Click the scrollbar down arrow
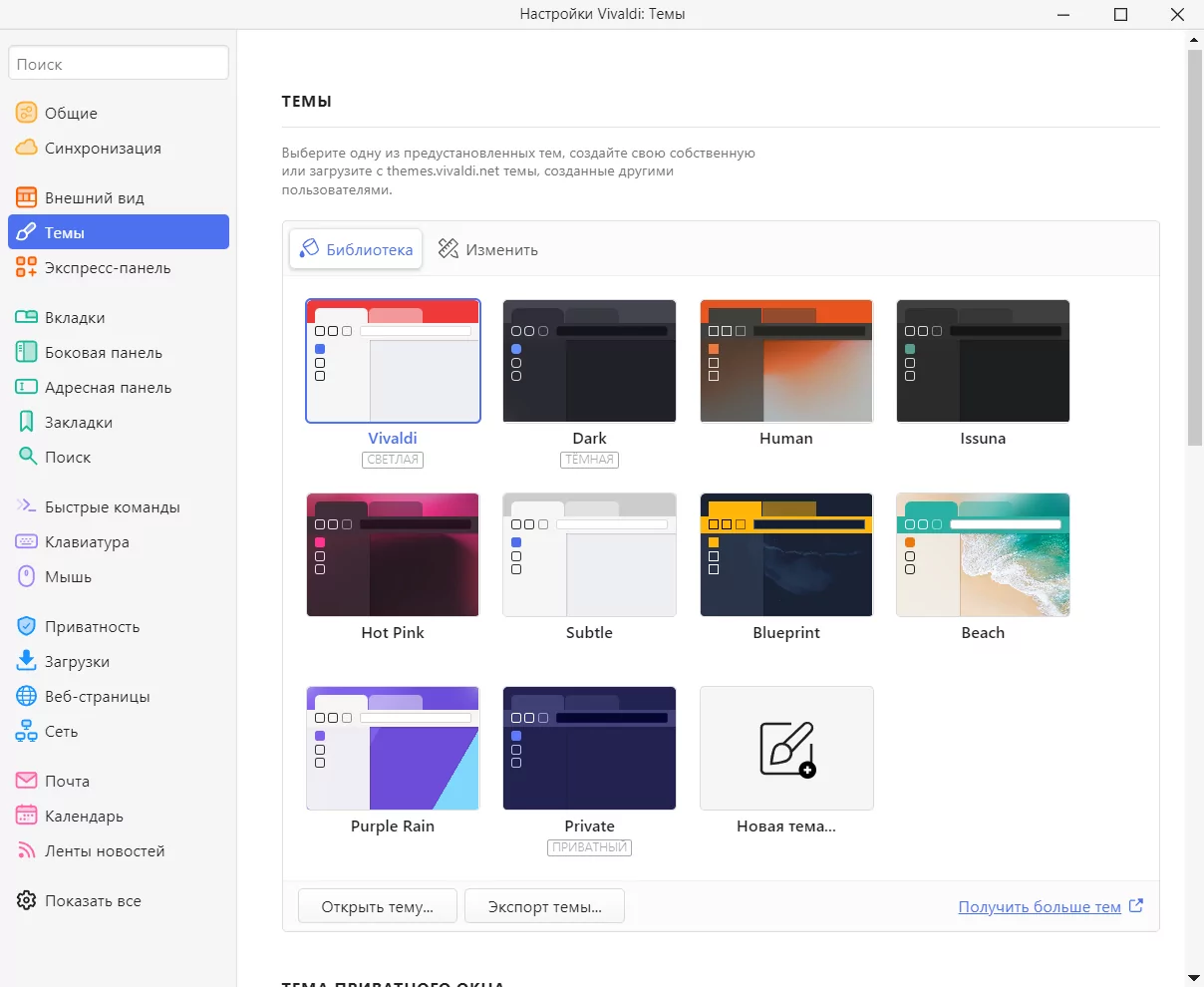The height and width of the screenshot is (987, 1204). pos(1195,978)
